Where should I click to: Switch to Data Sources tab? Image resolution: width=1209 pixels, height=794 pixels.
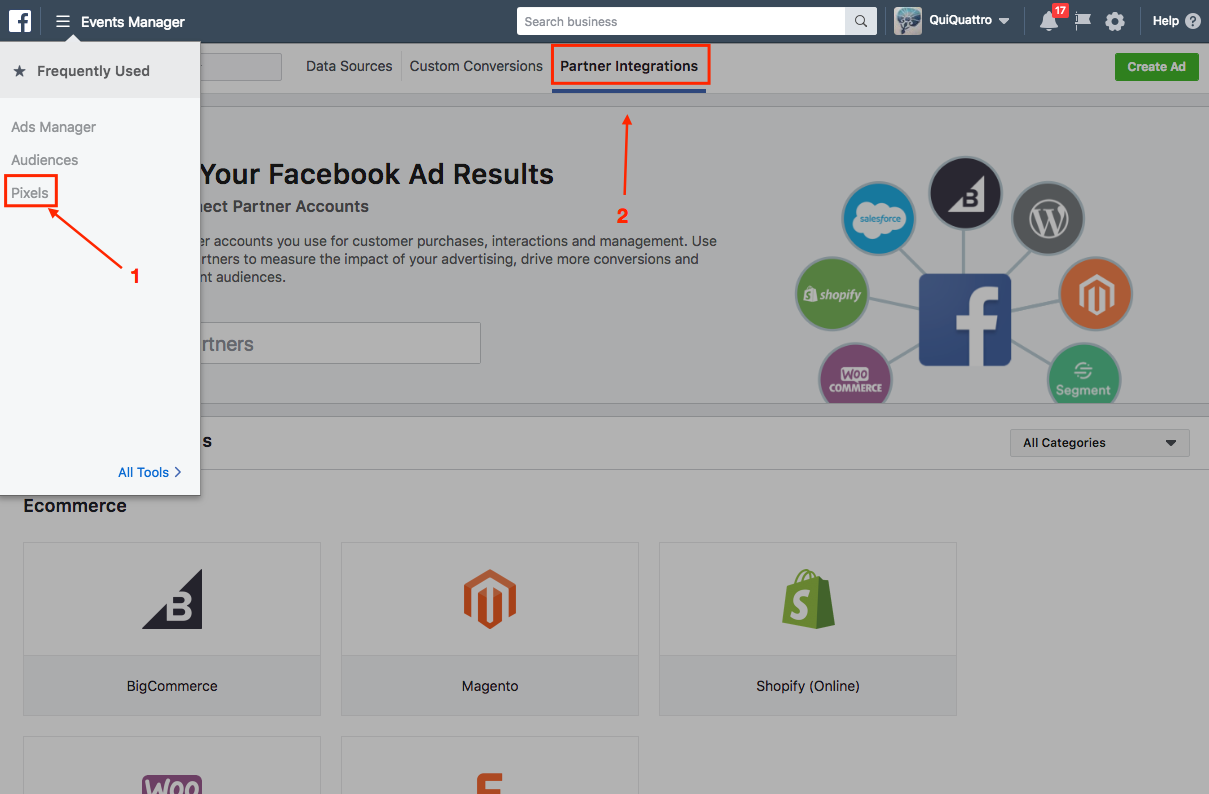[349, 66]
